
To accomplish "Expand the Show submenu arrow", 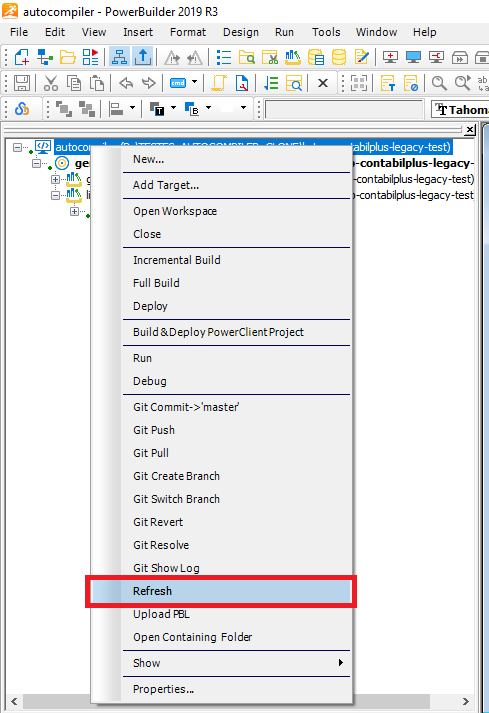I will [x=340, y=663].
